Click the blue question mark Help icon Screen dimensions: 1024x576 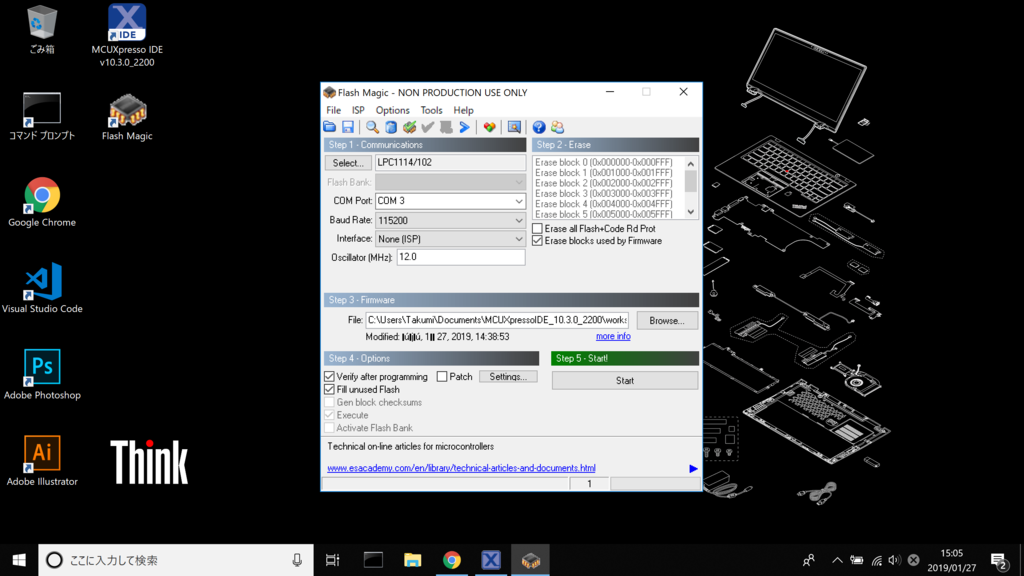(x=539, y=127)
